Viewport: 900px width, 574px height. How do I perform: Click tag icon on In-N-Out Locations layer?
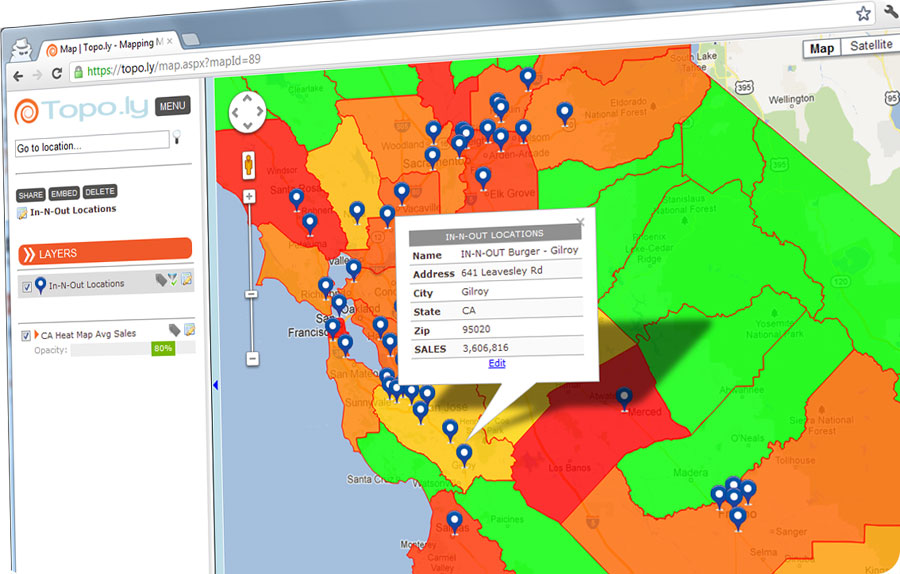161,281
